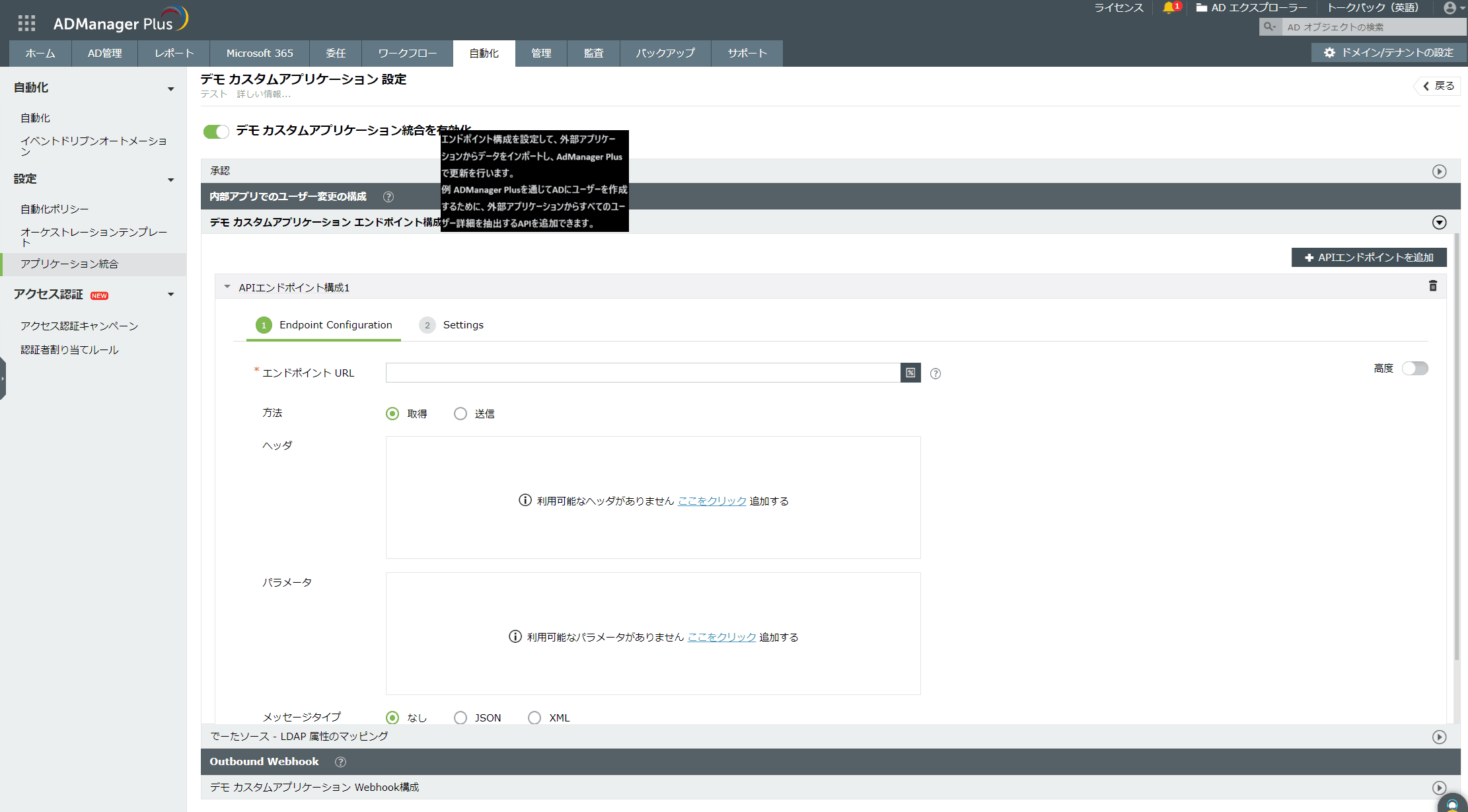Click macro icon beside エンドポイント URL field
Viewport: 1468px width, 812px height.
[910, 373]
